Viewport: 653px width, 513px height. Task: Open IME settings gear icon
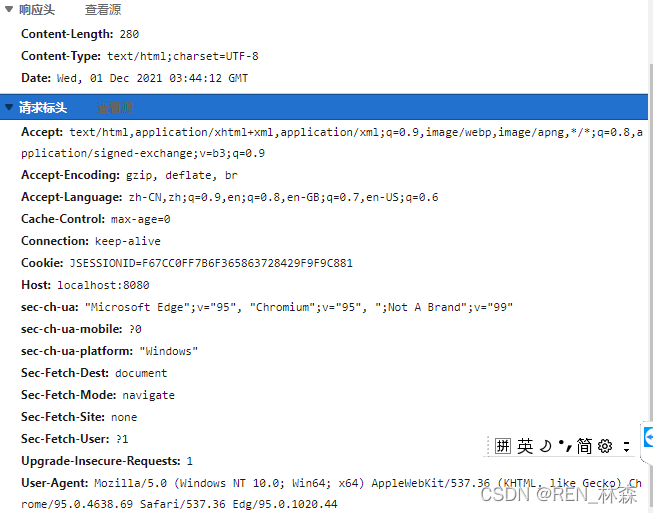[x=605, y=446]
